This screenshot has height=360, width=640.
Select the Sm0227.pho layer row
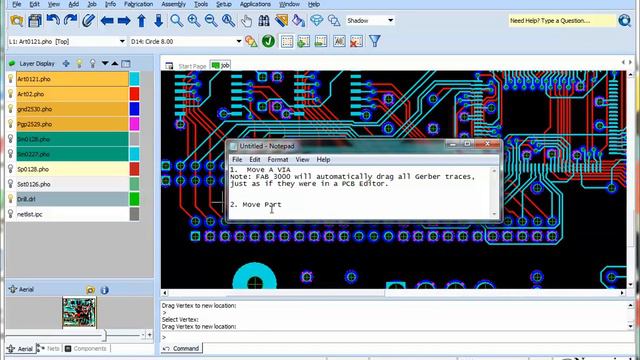pyautogui.click(x=72, y=154)
